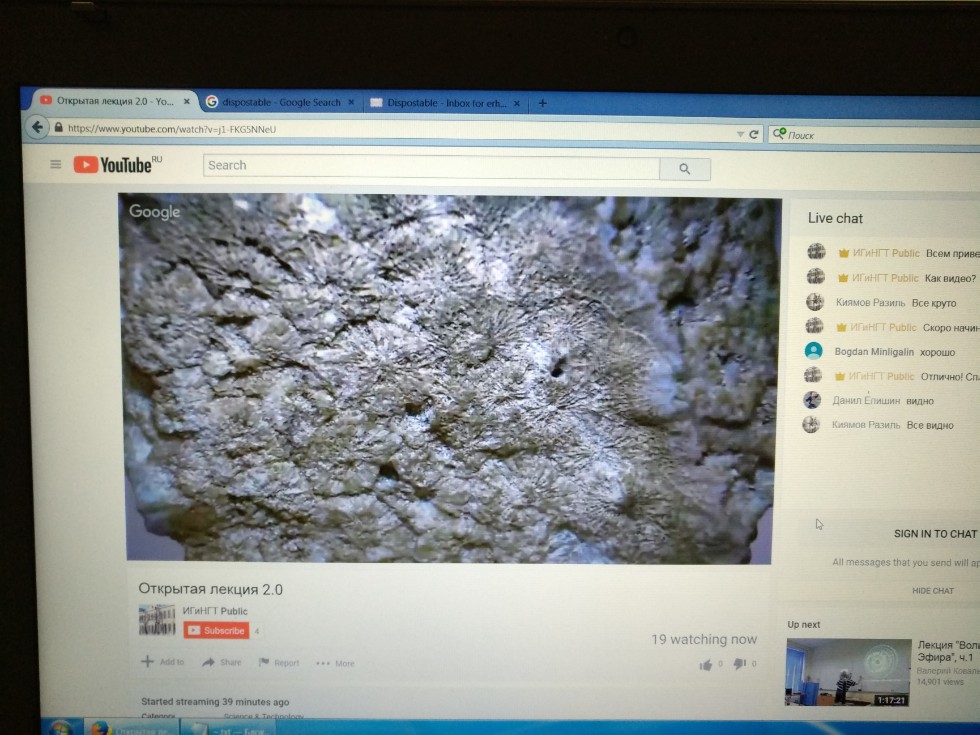The image size is (980, 735).
Task: Click the browser back arrow button
Action: [37, 128]
